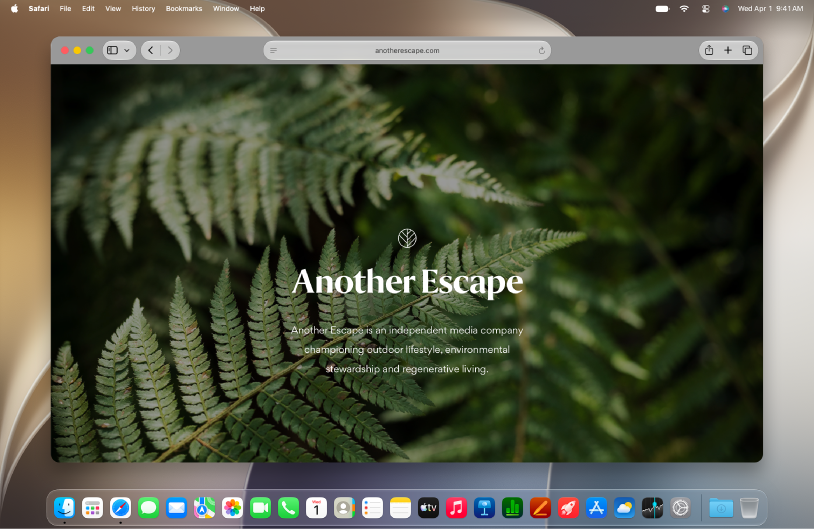Click the Safari icon in the Dock

click(x=120, y=508)
